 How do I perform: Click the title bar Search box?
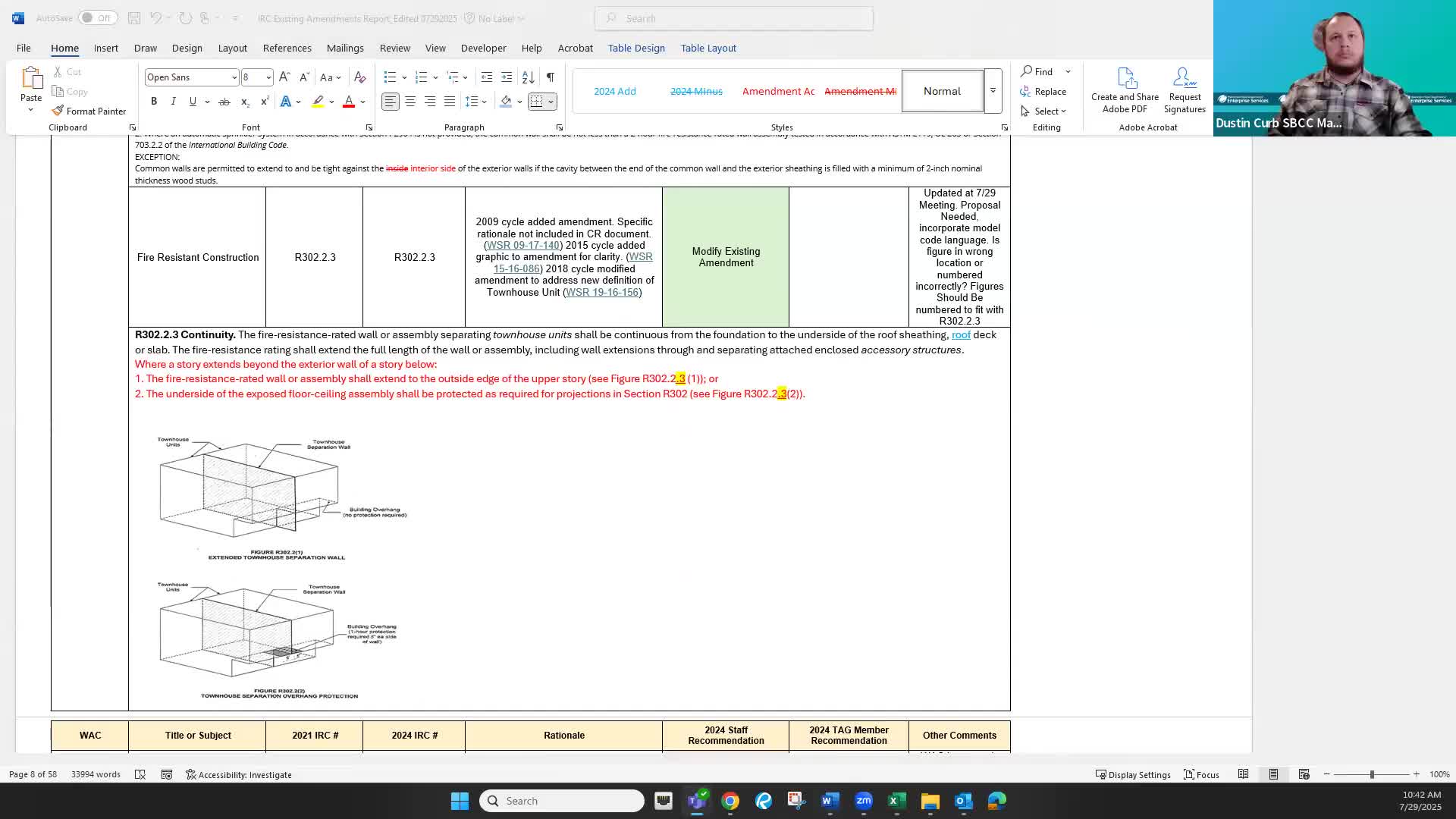click(x=733, y=18)
